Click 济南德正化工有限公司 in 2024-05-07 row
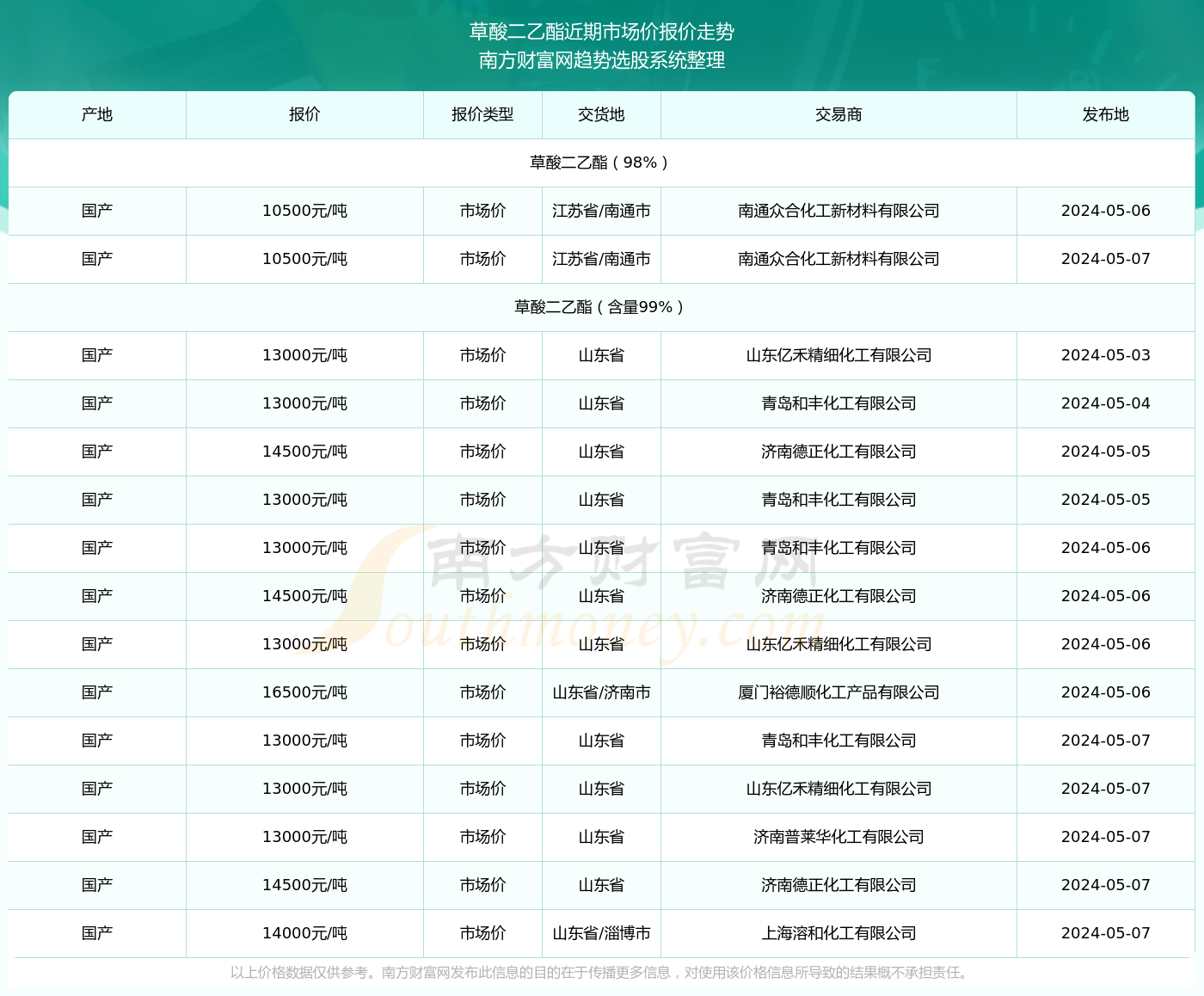The image size is (1204, 996). 838,885
